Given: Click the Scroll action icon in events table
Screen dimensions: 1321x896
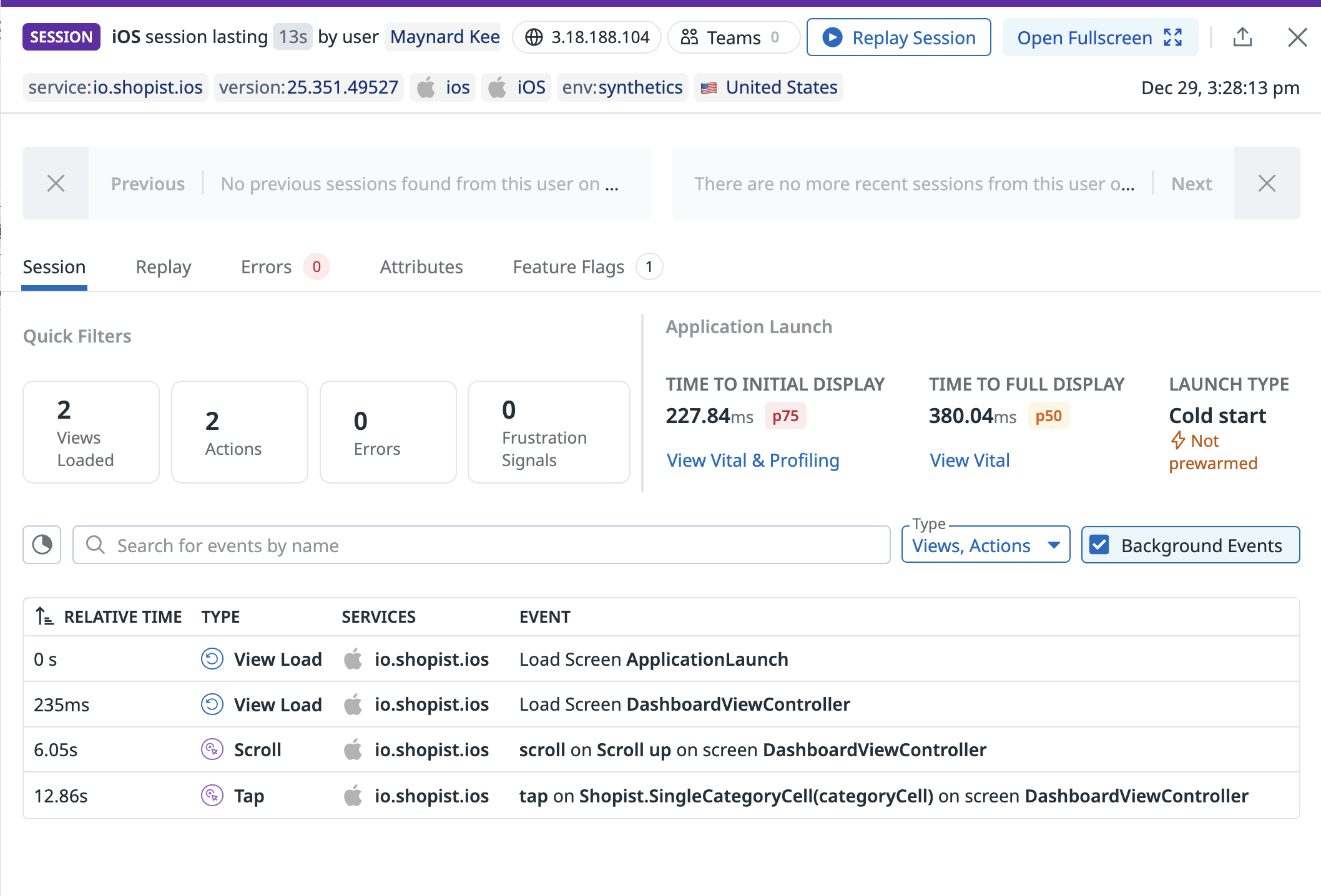Looking at the screenshot, I should pos(212,749).
